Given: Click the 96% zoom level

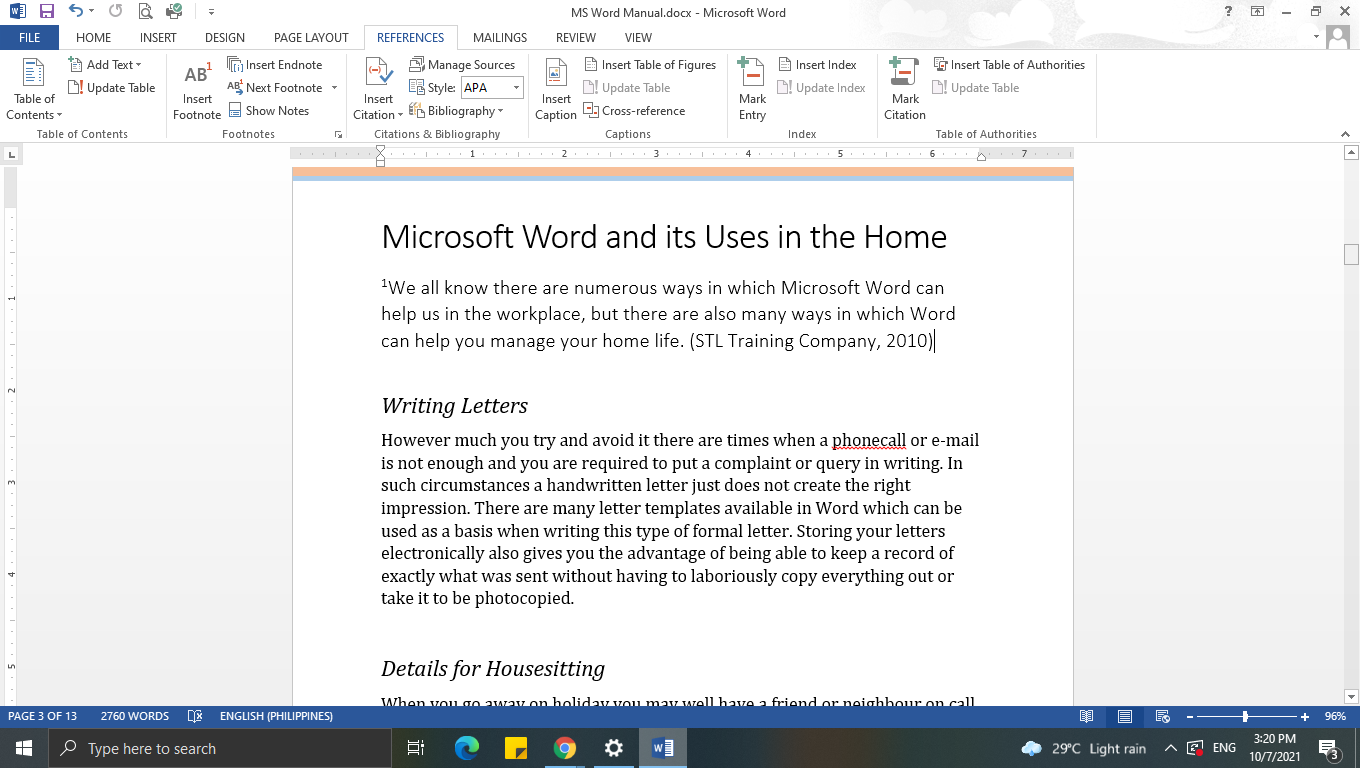Looking at the screenshot, I should [1335, 716].
